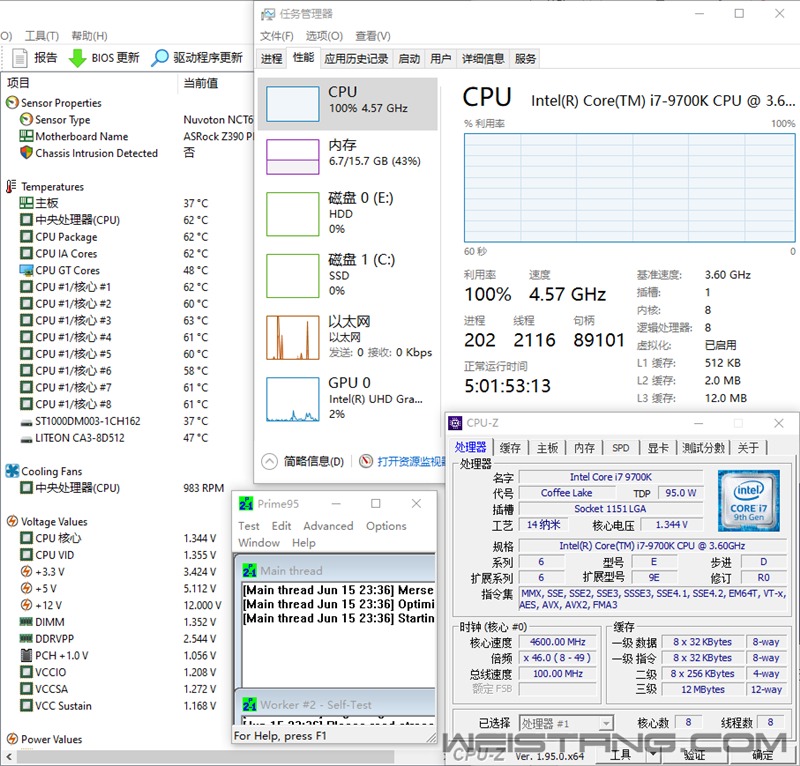This screenshot has height=766, width=800.
Task: Collapse Task Manager to brief info (简略信息)
Action: tap(303, 461)
